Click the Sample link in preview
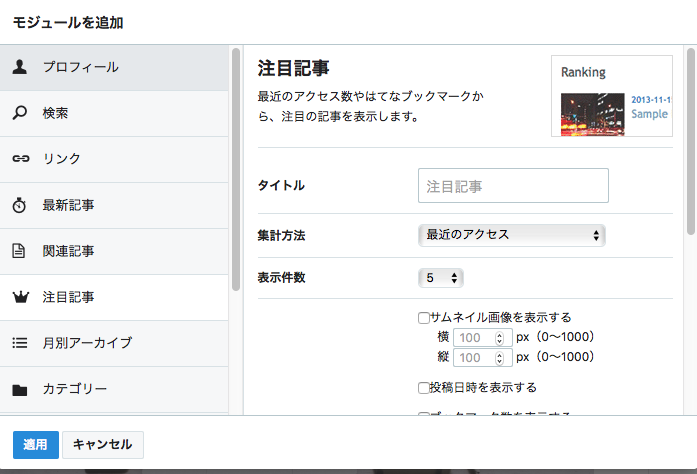The width and height of the screenshot is (697, 474). tap(649, 114)
